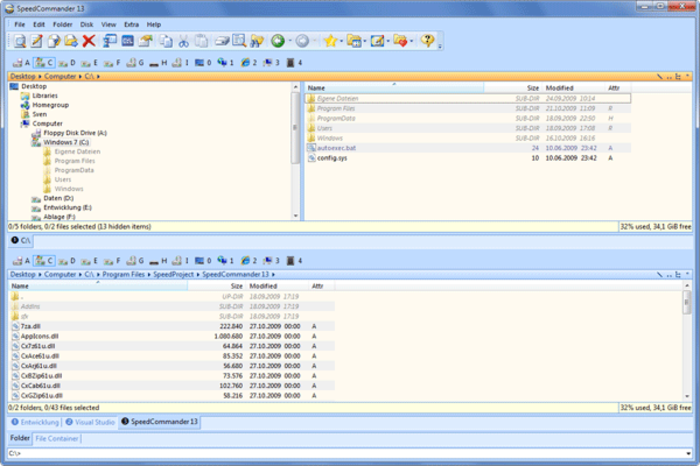The height and width of the screenshot is (466, 700).
Task: Click the yellow star favorites icon
Action: click(x=330, y=41)
